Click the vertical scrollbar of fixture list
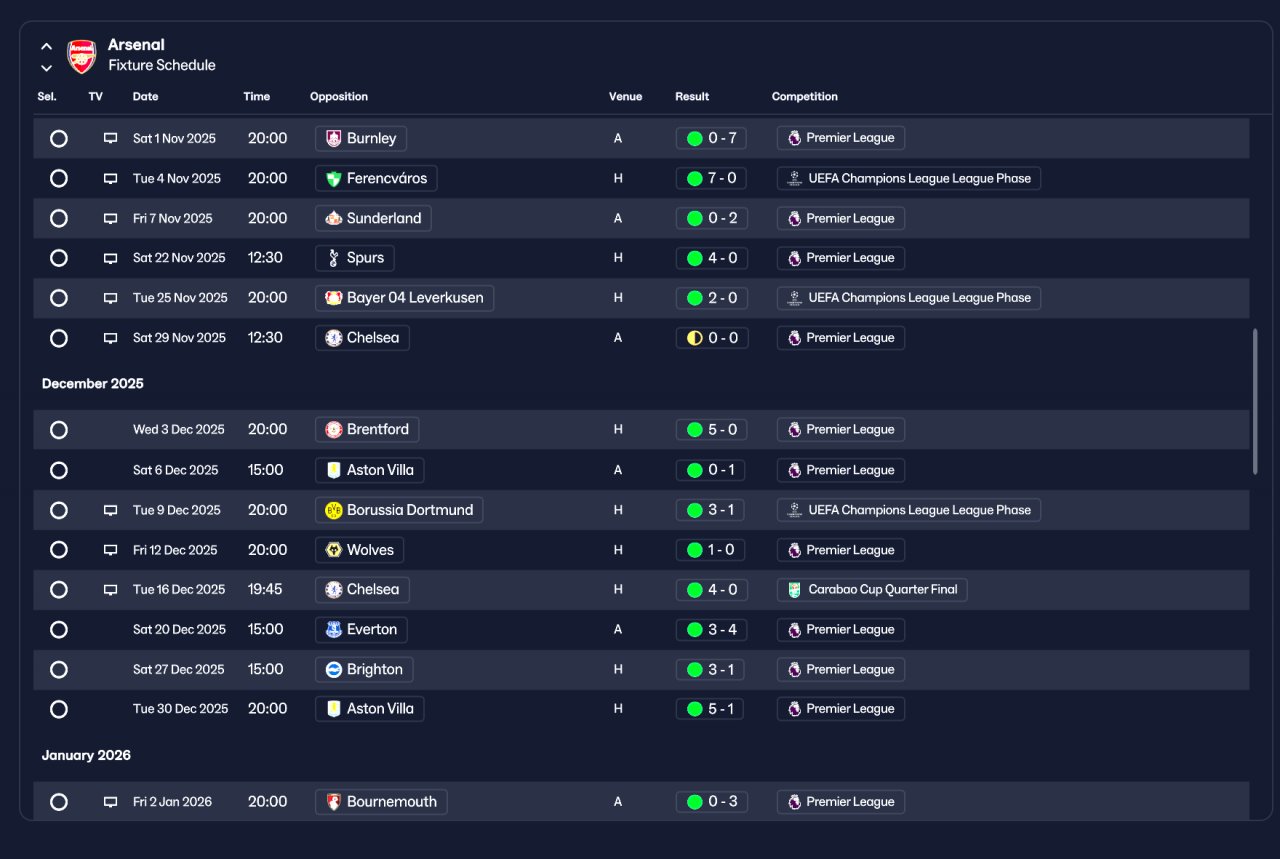Image resolution: width=1280 pixels, height=859 pixels. pos(1256,402)
